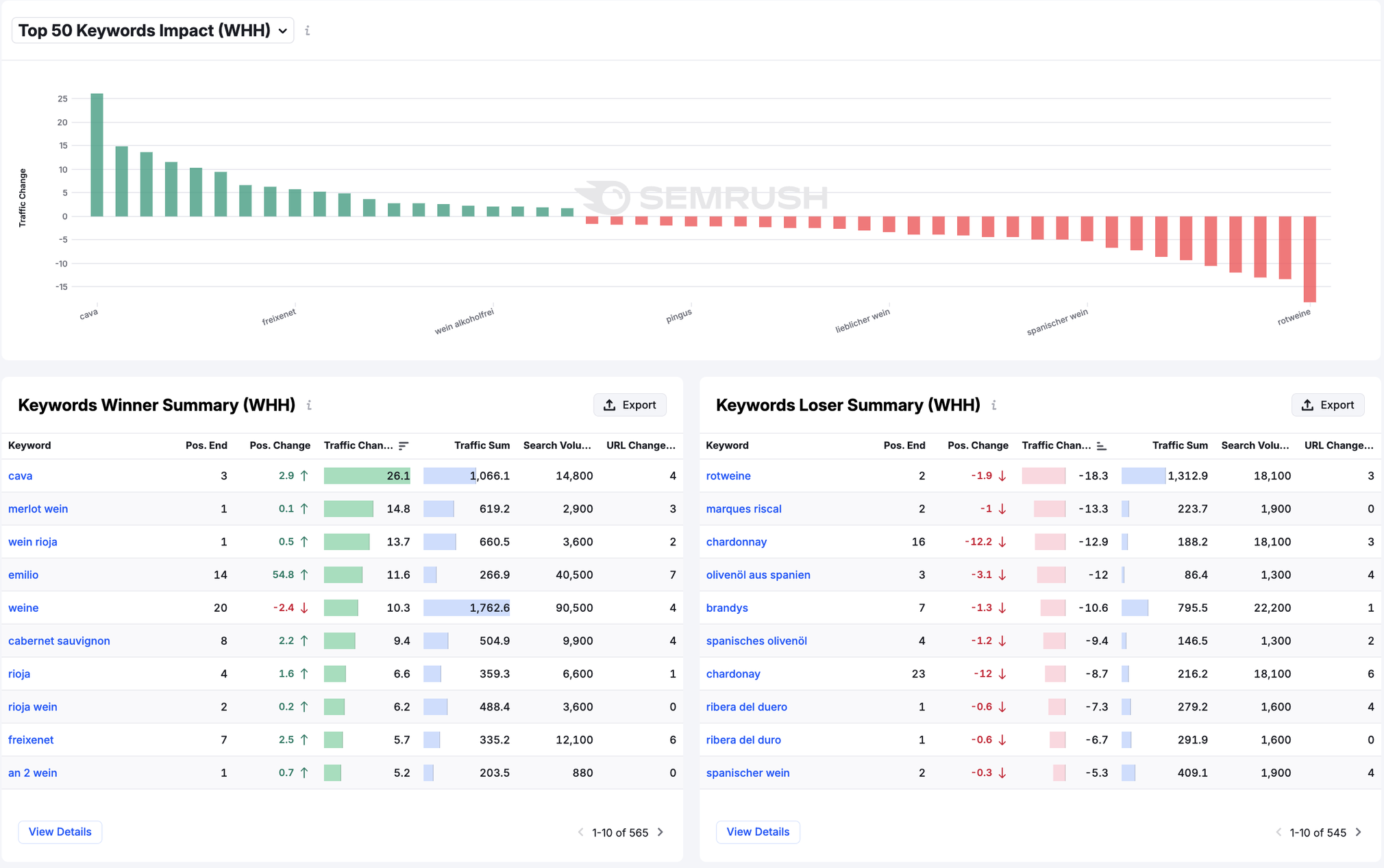Click info icon next to Top 50 Keywords Impact

click(308, 31)
